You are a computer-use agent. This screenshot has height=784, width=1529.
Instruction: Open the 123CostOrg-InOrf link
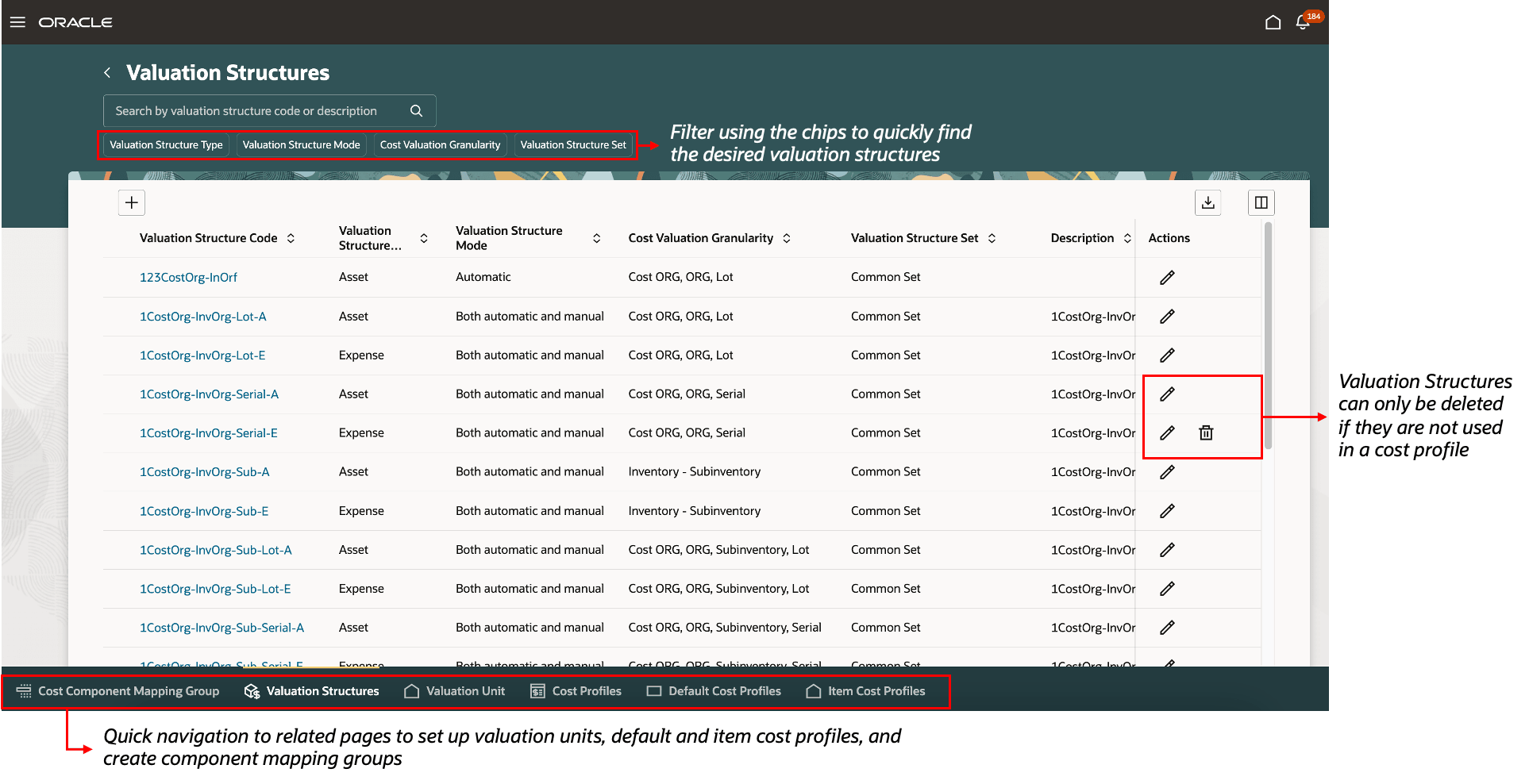tap(188, 278)
